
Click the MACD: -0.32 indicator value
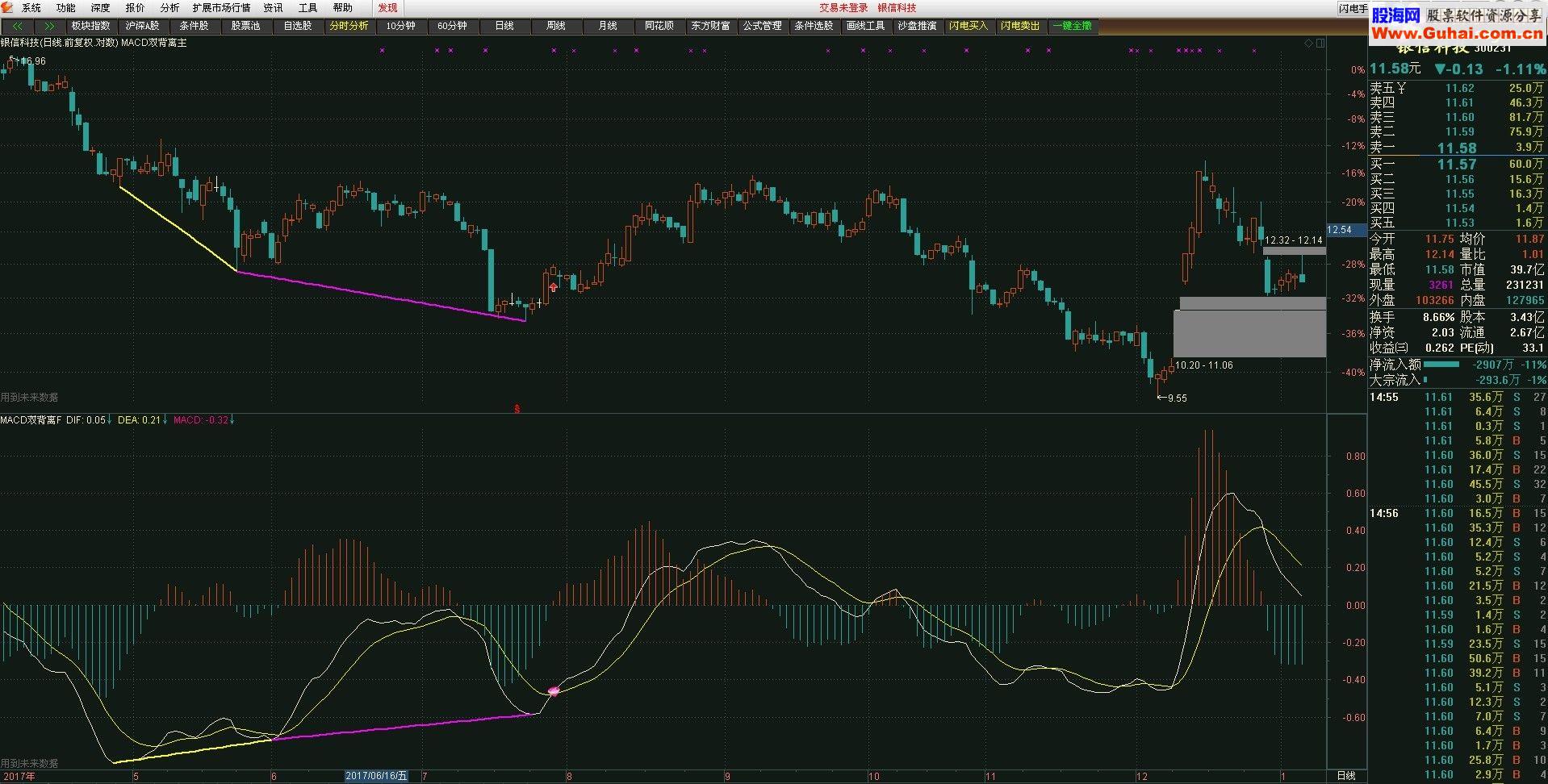201,419
